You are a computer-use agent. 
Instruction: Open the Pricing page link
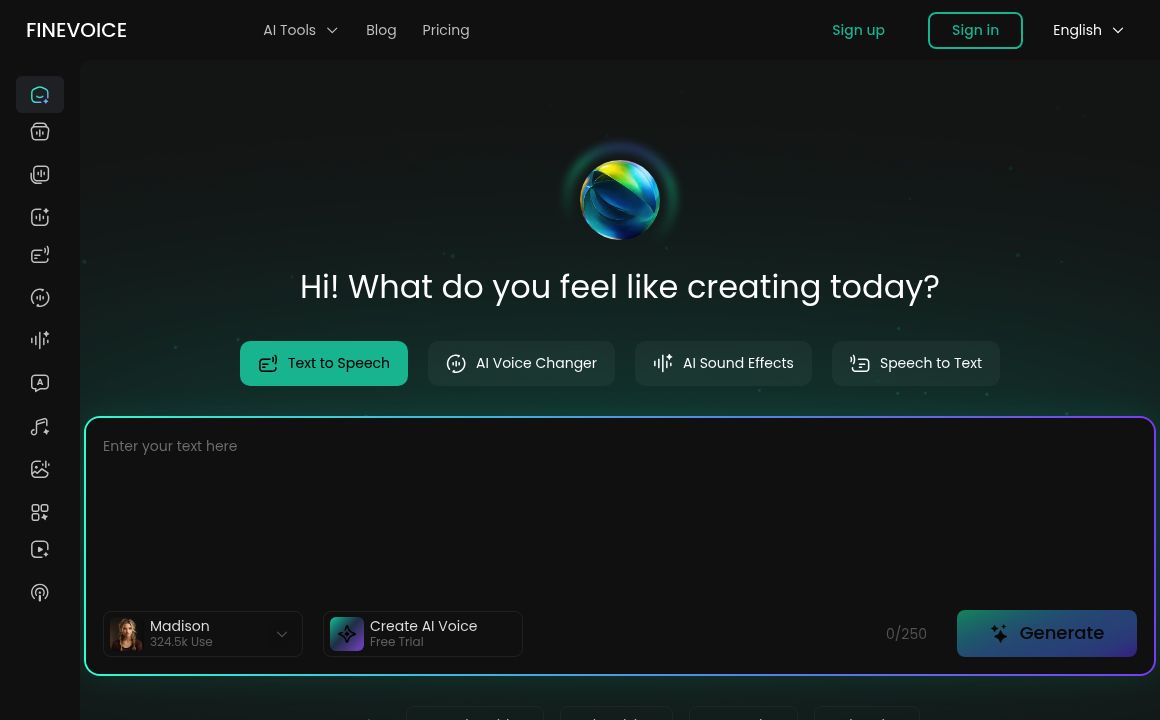point(445,30)
